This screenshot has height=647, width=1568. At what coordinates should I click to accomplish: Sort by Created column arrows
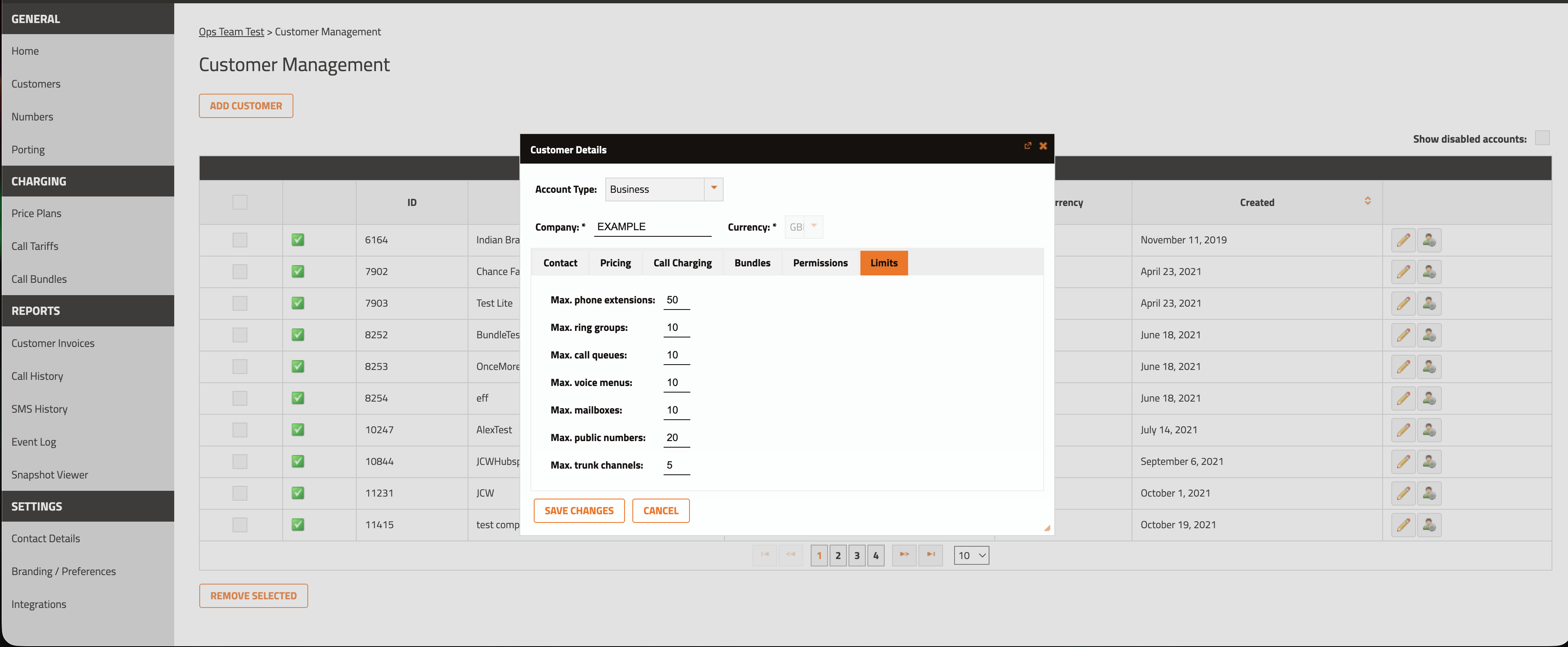tap(1367, 201)
